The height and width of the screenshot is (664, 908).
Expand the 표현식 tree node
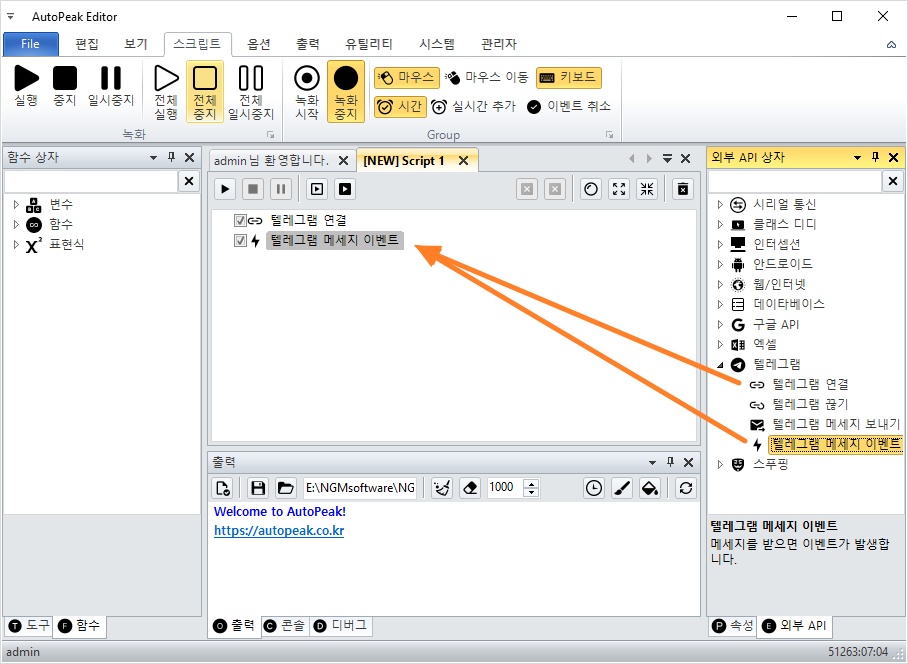click(x=16, y=244)
